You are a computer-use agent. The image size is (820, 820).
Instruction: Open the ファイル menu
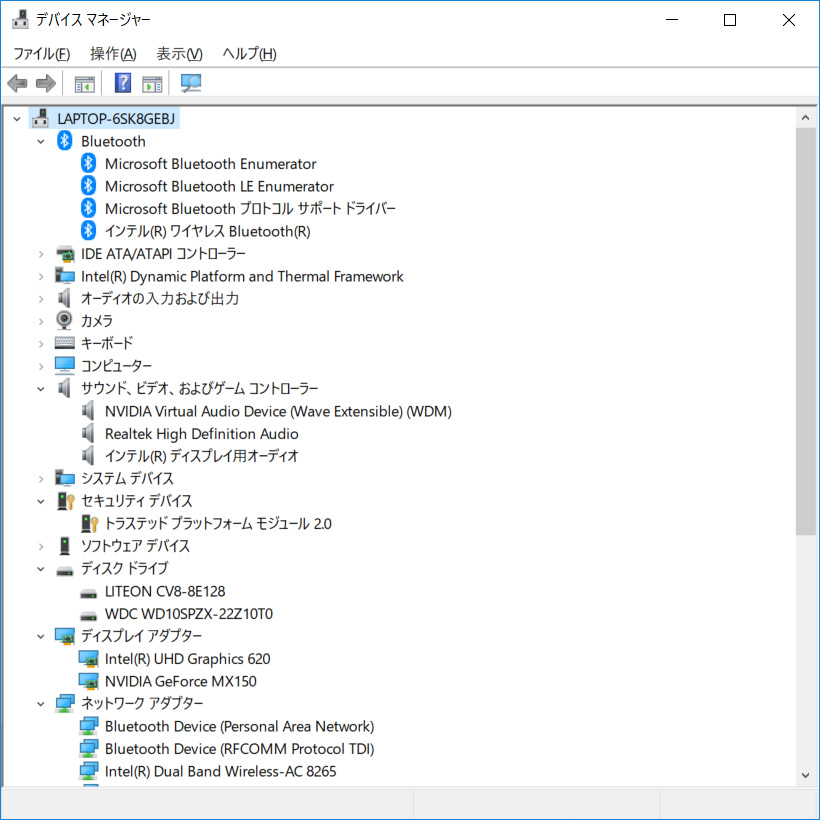coord(41,53)
